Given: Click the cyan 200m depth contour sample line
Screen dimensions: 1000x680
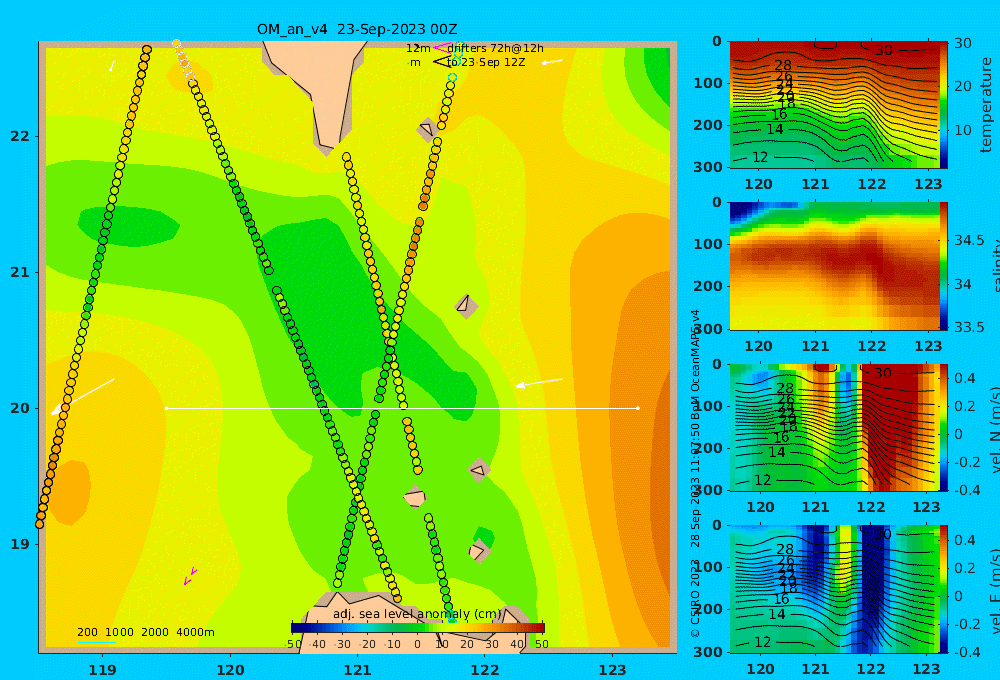Looking at the screenshot, I should tap(96, 642).
